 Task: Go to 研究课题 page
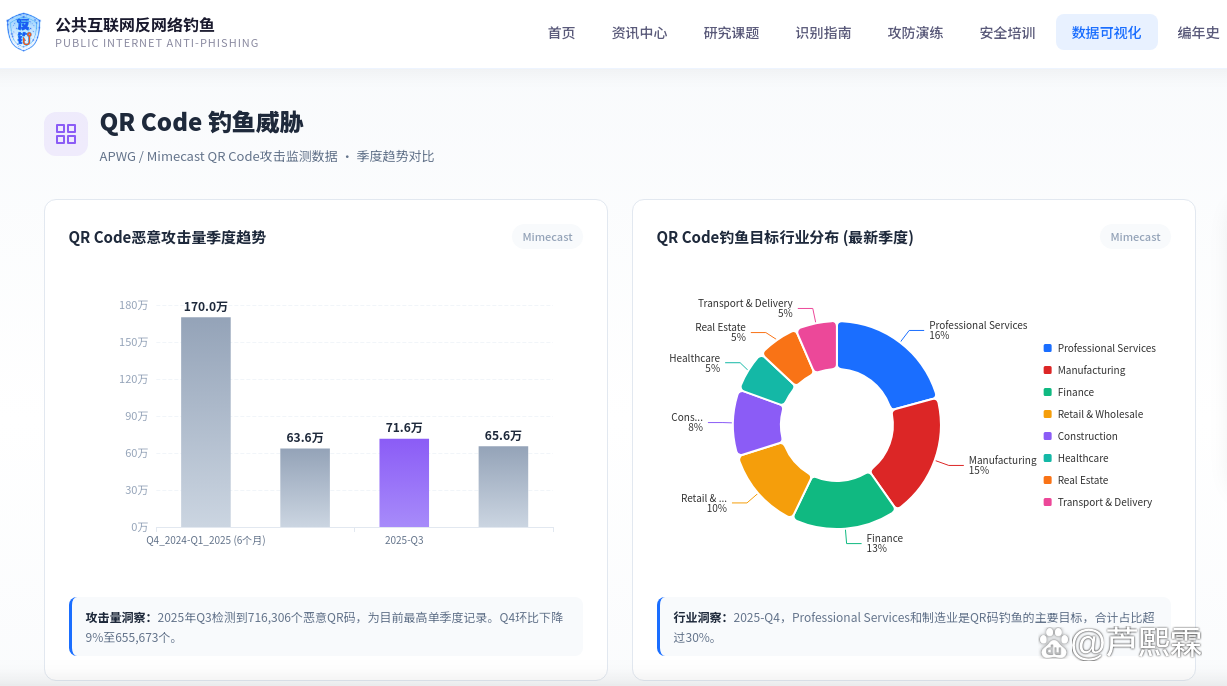(x=731, y=33)
